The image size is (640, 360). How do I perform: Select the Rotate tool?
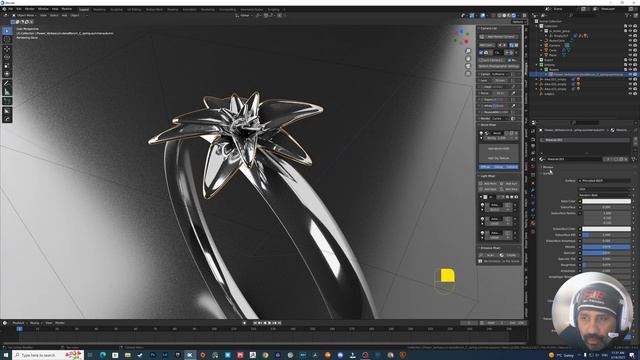click(7, 57)
